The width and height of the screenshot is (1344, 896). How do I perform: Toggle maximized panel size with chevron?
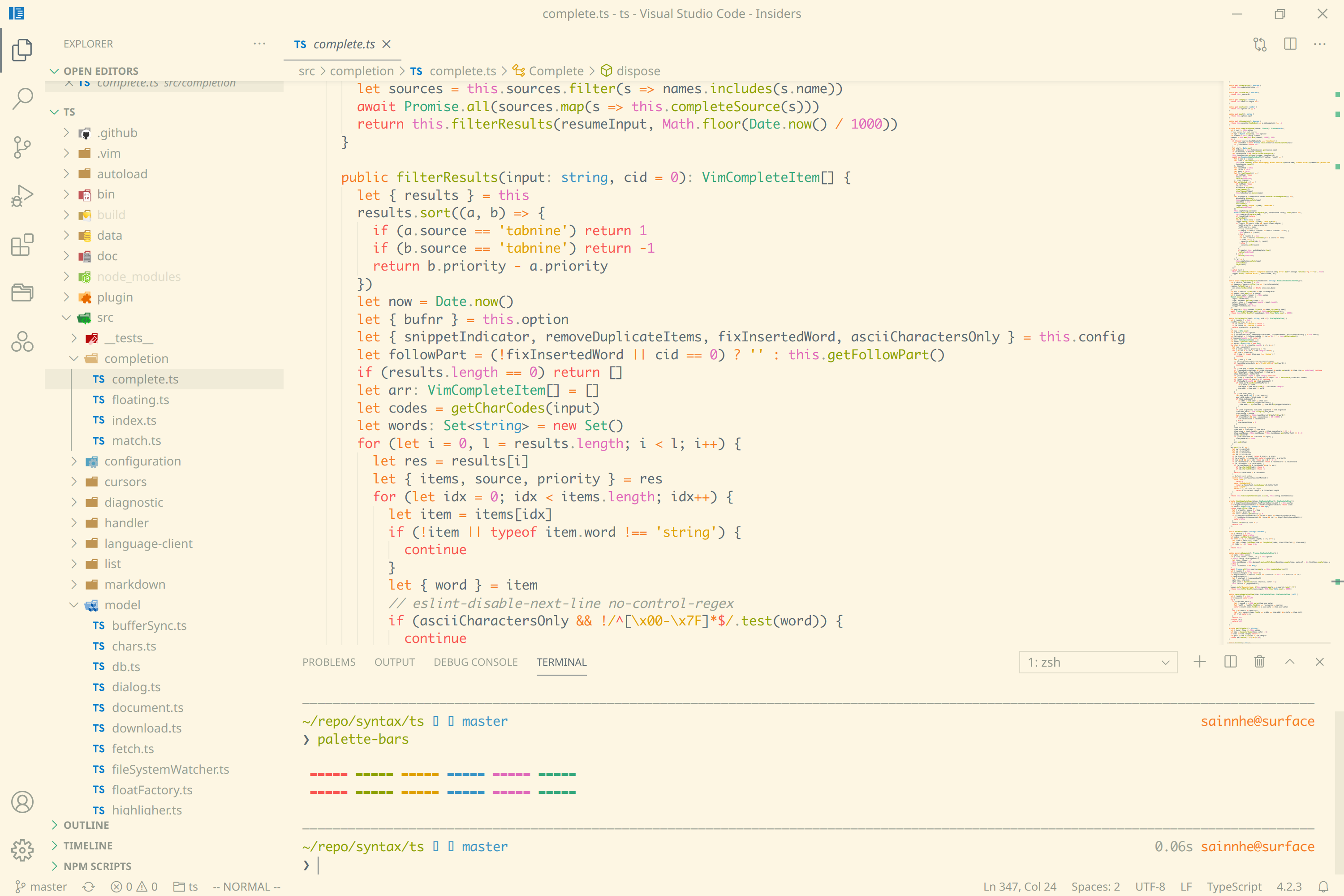coord(1290,662)
